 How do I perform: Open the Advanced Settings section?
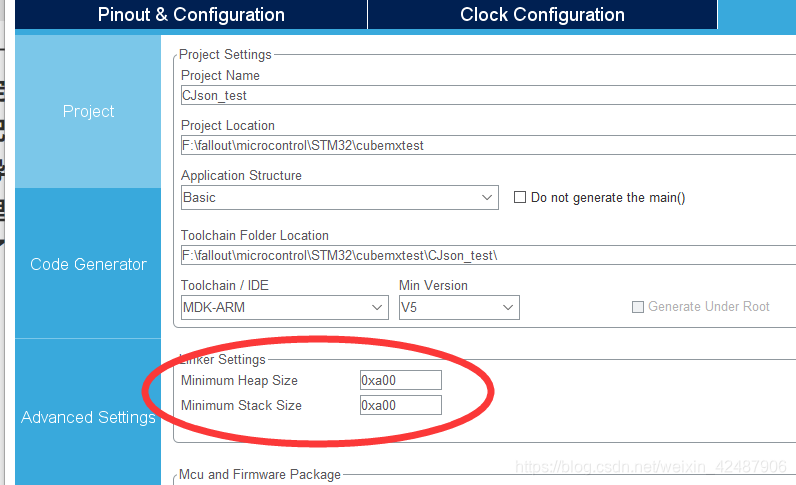(88, 417)
